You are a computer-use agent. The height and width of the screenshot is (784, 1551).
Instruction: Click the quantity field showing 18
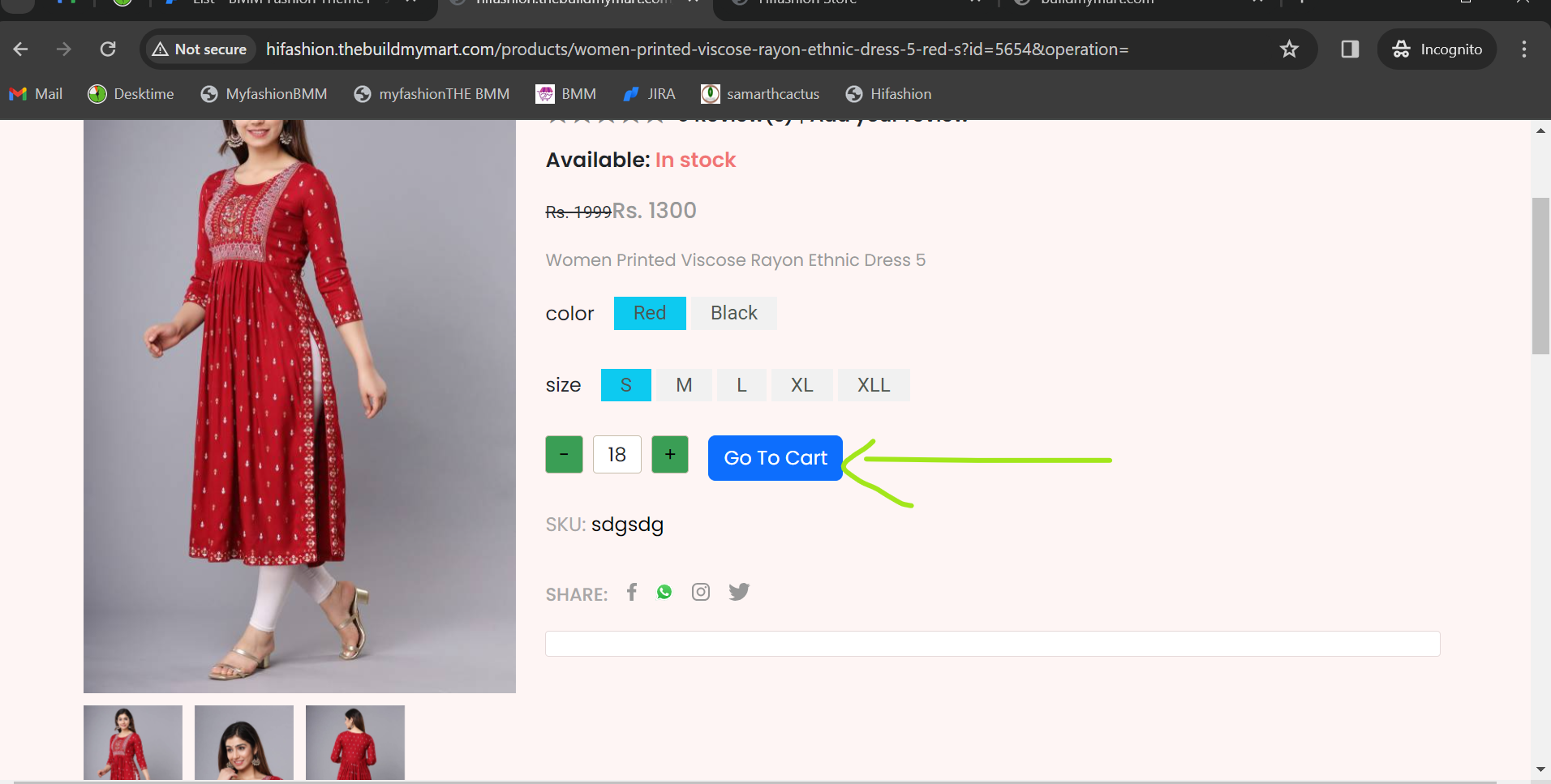[617, 454]
